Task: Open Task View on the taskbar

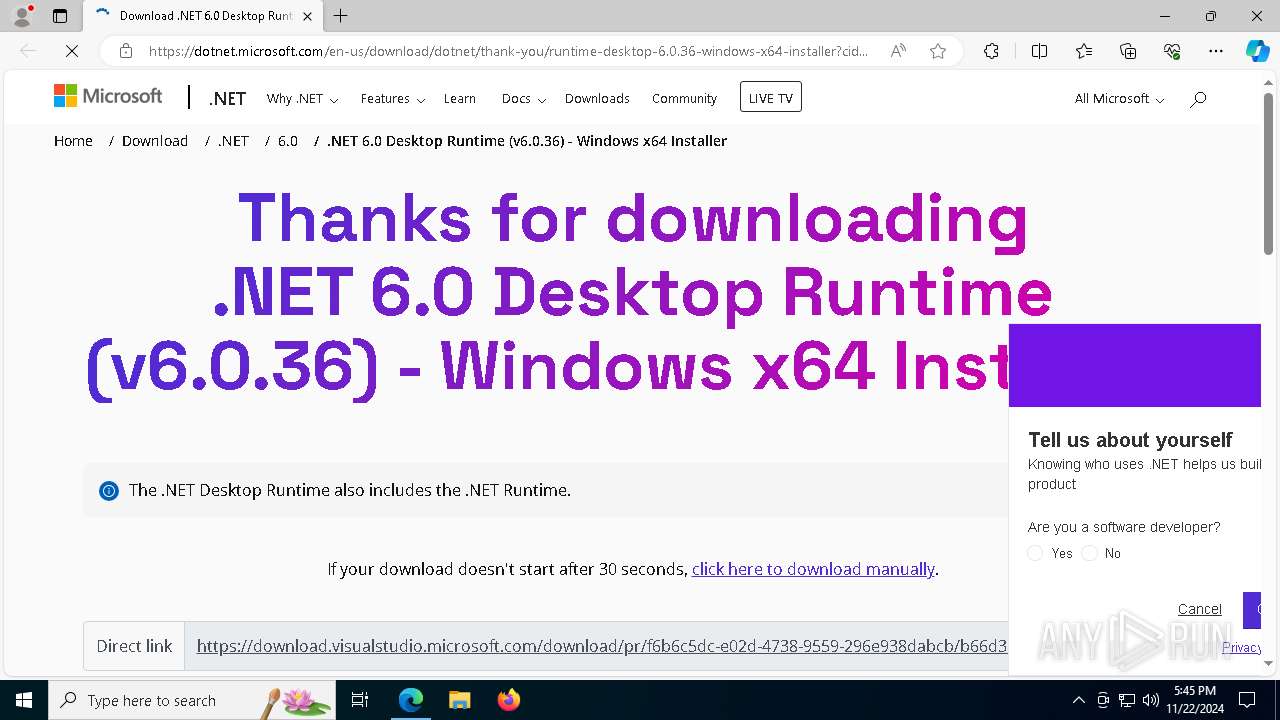Action: [360, 700]
